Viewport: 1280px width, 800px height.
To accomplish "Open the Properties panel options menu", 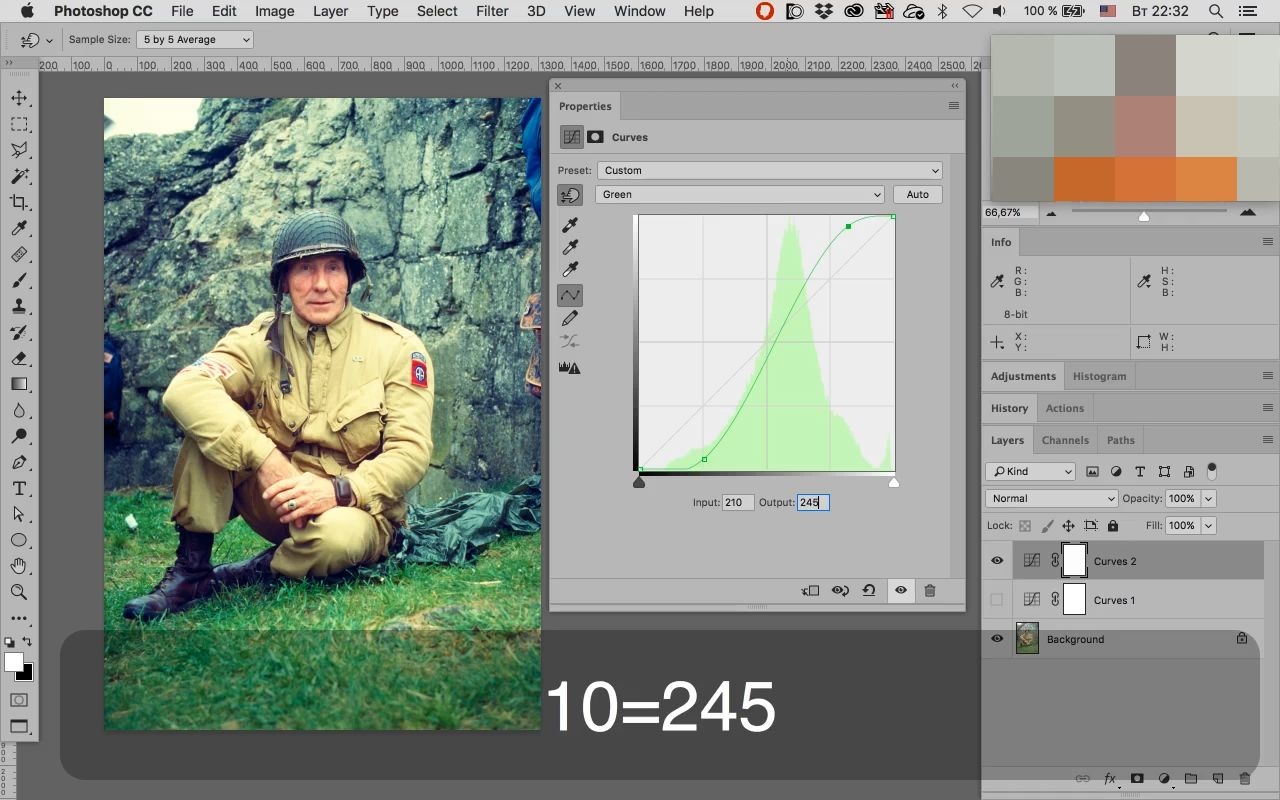I will [953, 106].
